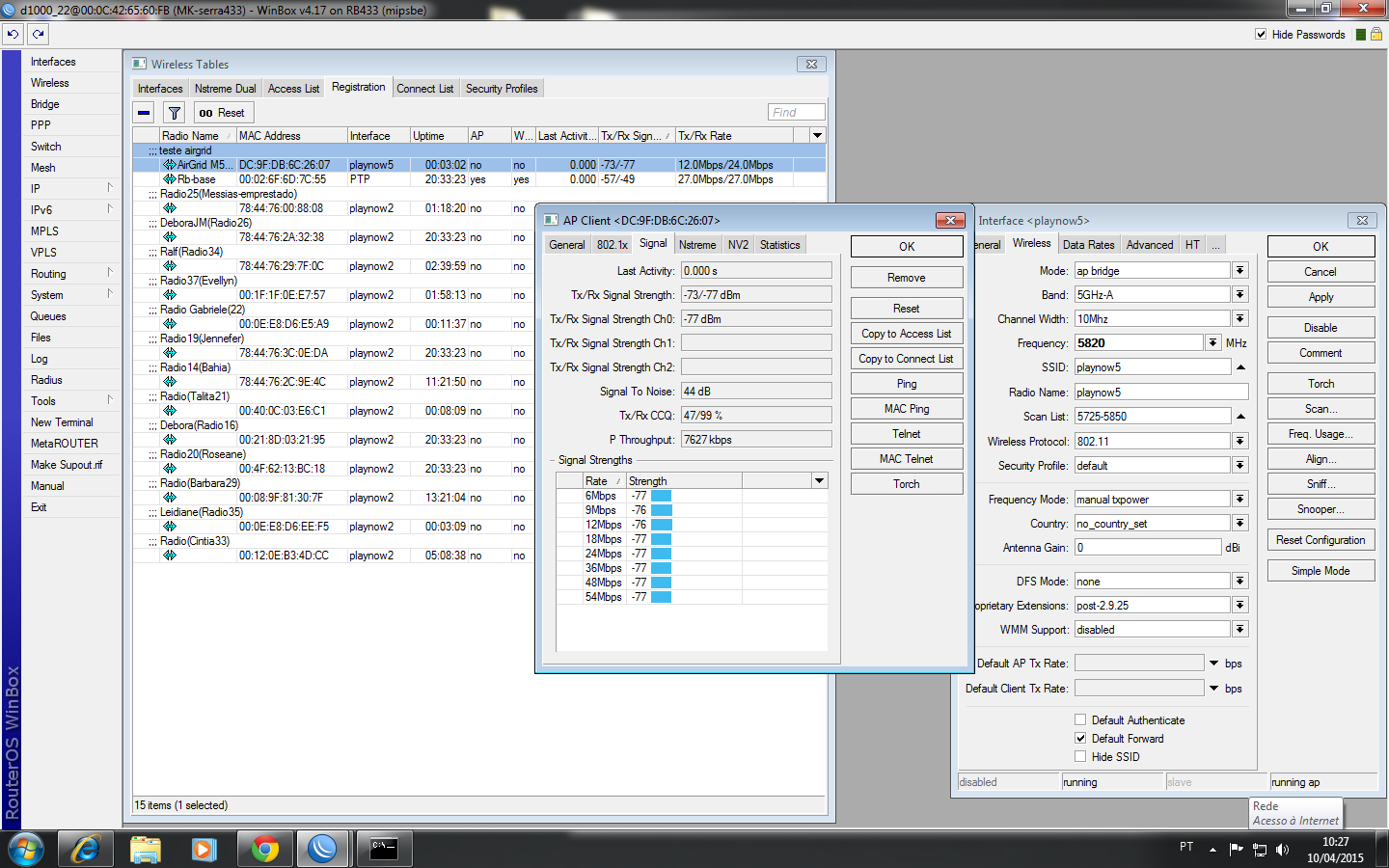Enable Default Authenticate checkbox

coord(1080,719)
